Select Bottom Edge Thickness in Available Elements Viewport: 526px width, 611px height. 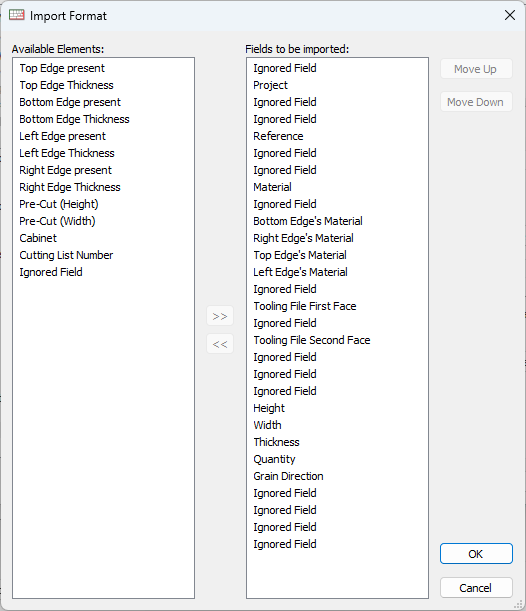click(x=74, y=119)
